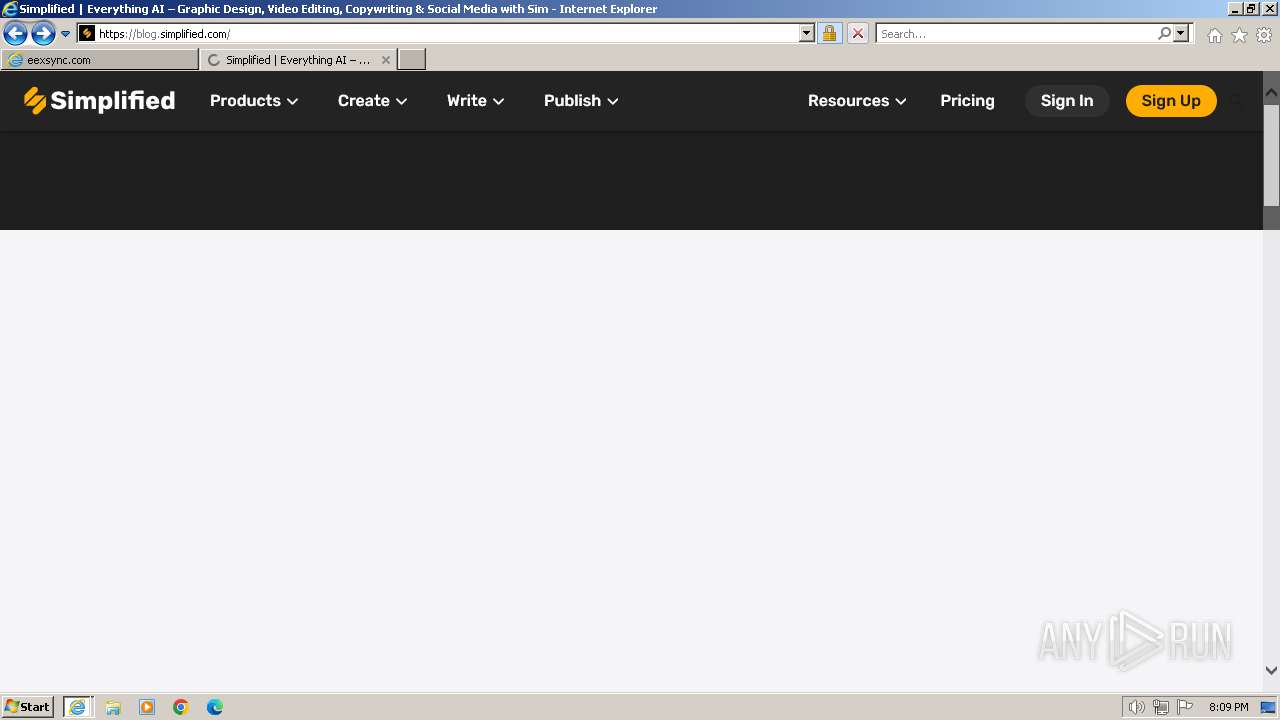Expand the Write menu
The height and width of the screenshot is (720, 1280).
tap(475, 101)
